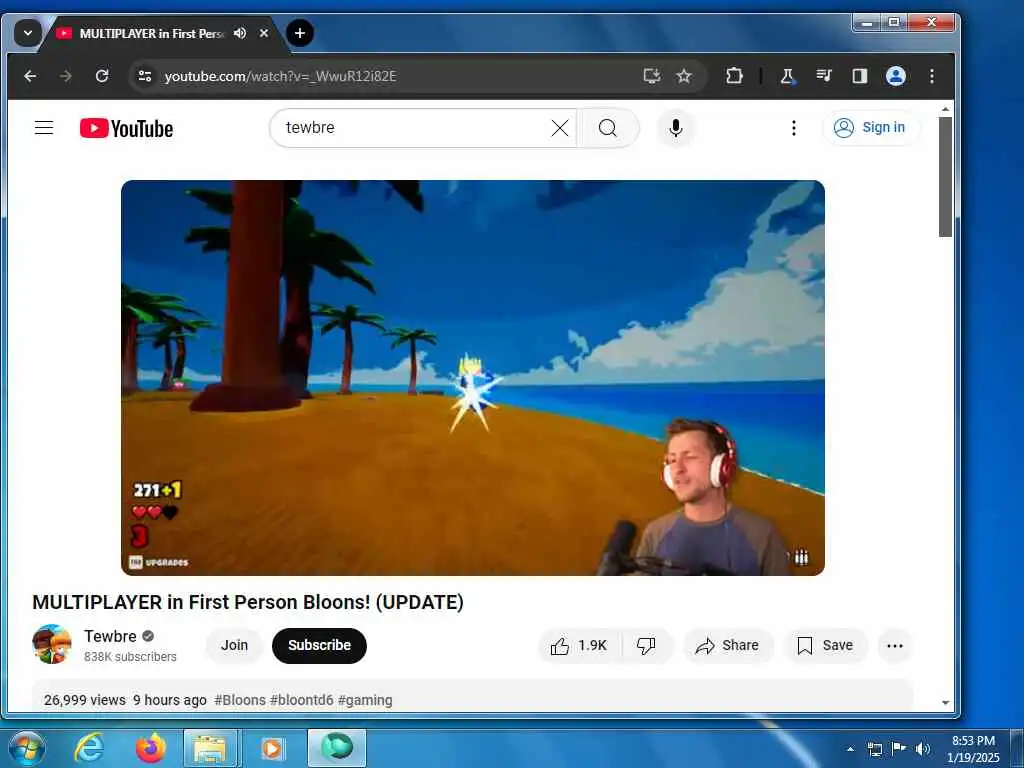The image size is (1024, 768).
Task: Share this video
Action: [728, 646]
